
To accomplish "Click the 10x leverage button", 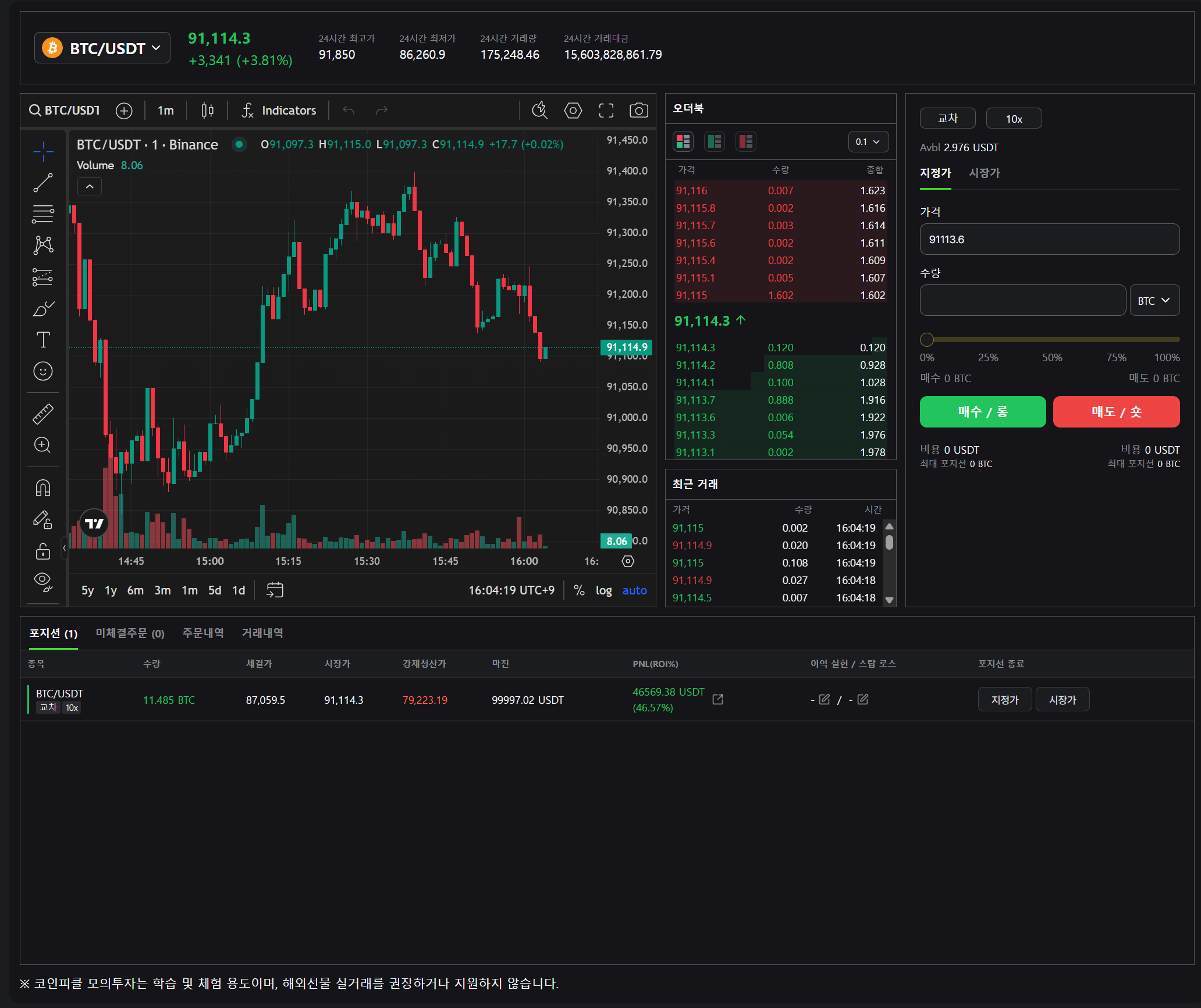I will point(1014,119).
